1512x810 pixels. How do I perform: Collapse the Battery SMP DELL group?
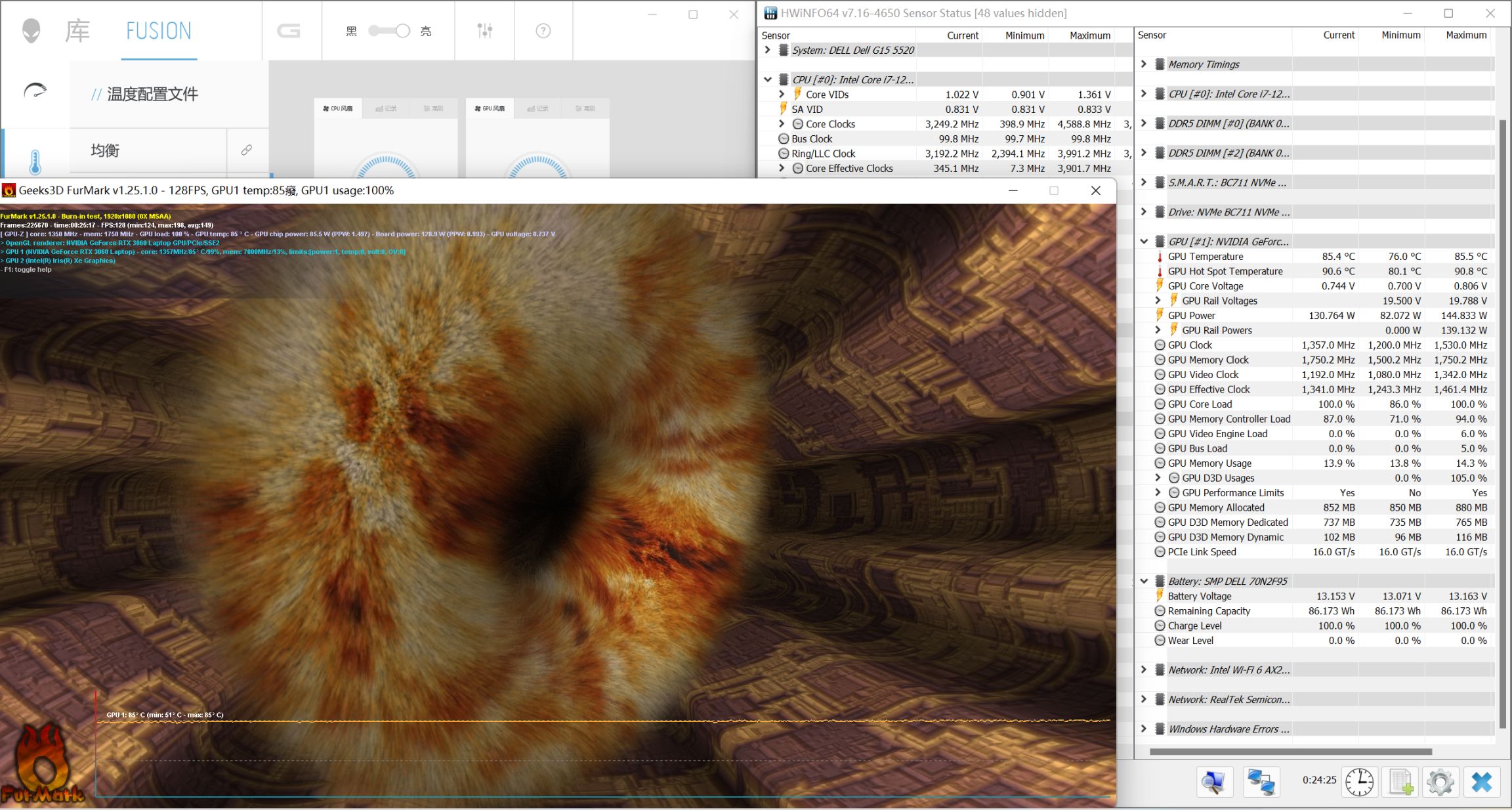click(1144, 581)
